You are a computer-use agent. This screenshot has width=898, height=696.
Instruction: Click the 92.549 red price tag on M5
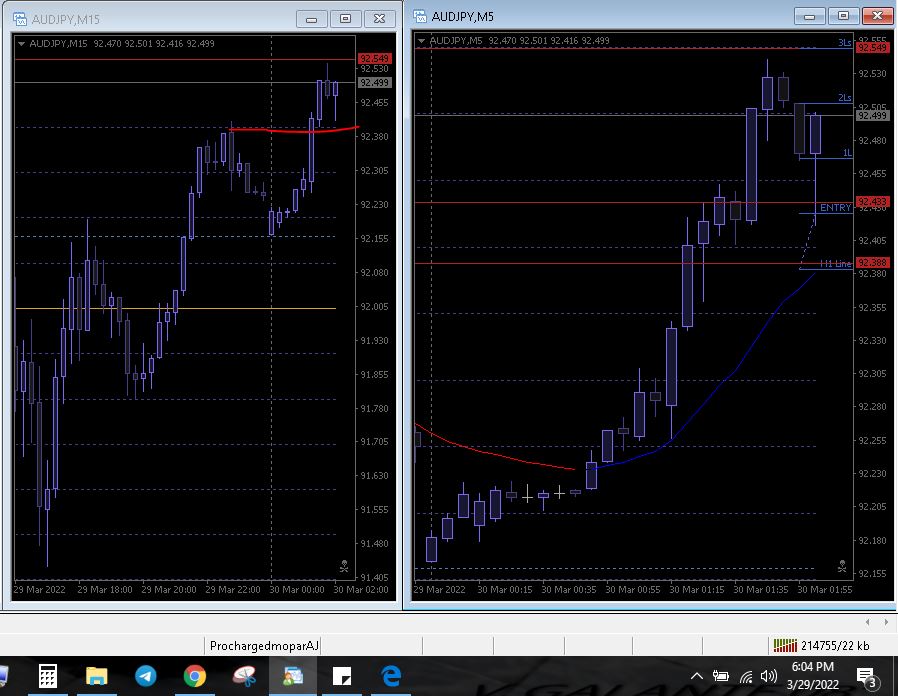(x=872, y=48)
